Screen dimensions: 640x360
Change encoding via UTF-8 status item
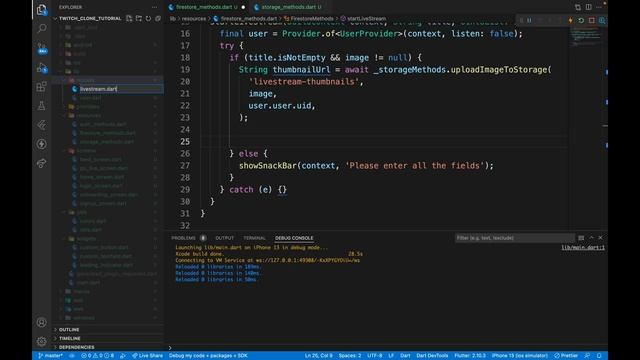(375, 356)
